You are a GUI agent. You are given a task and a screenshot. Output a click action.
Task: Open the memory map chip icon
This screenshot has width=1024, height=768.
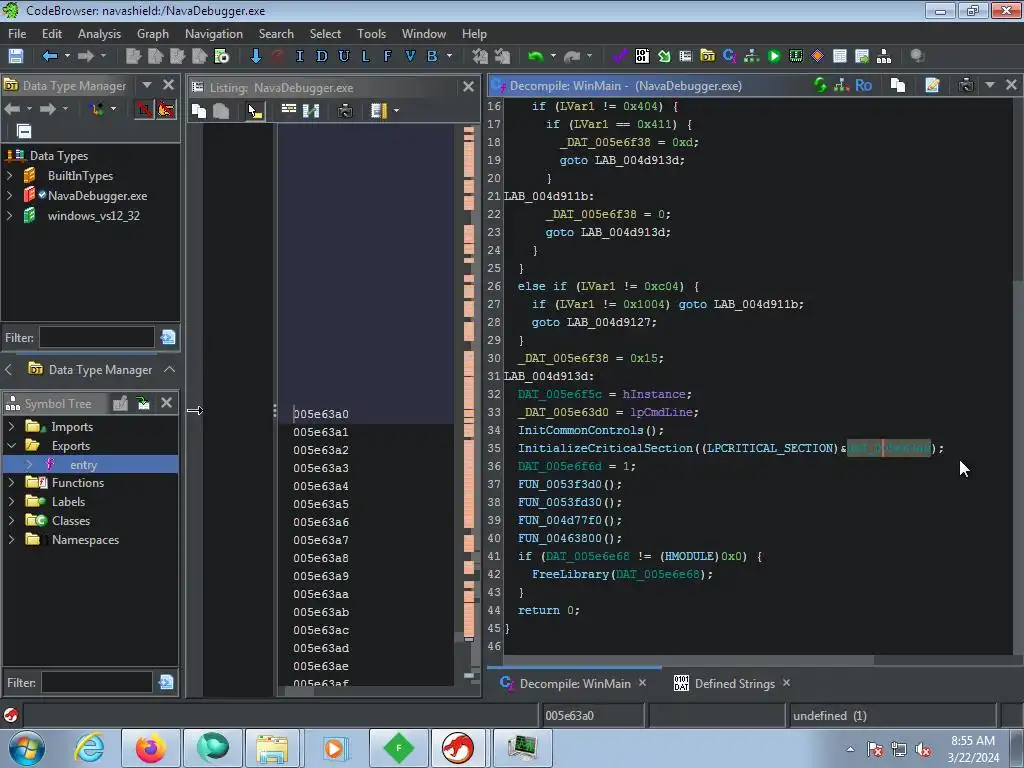click(x=795, y=56)
